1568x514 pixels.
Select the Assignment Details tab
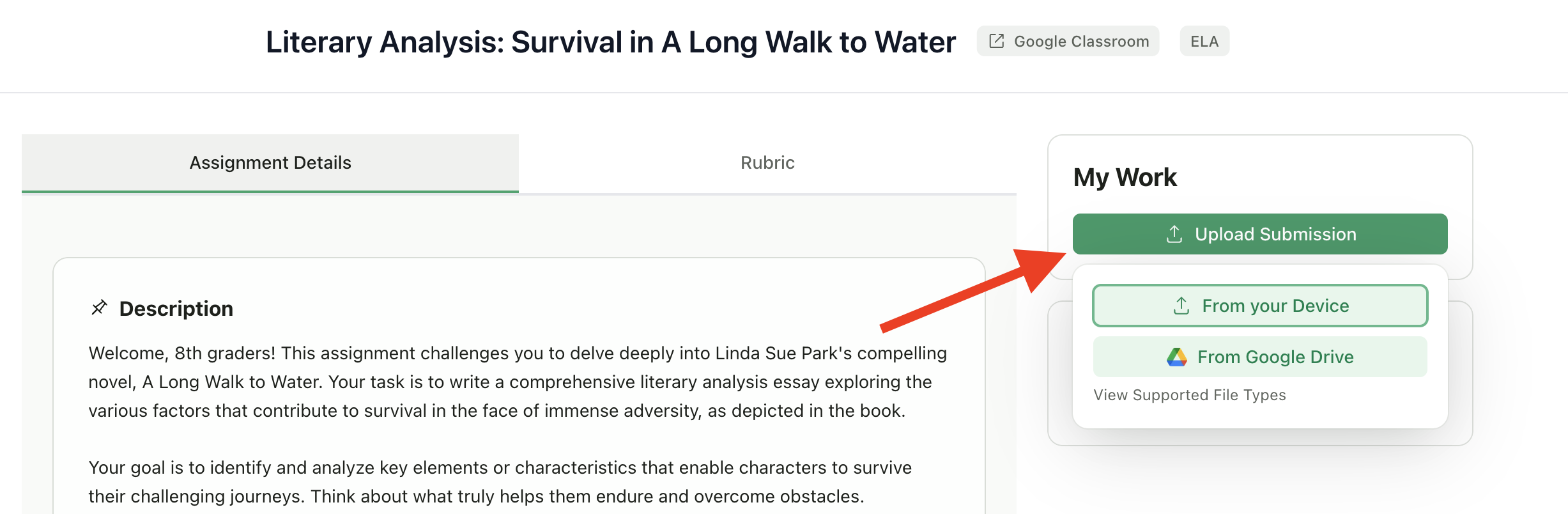pyautogui.click(x=270, y=162)
